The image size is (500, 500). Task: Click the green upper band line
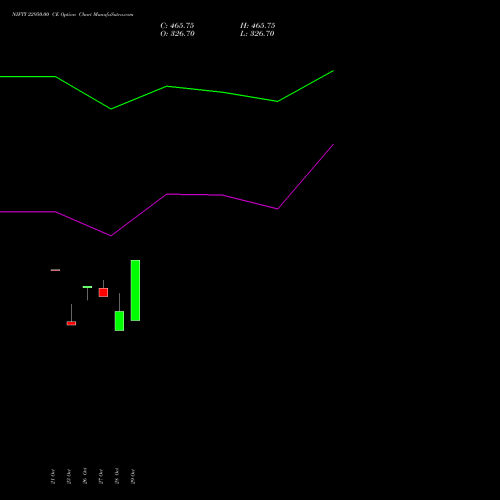pos(167,87)
